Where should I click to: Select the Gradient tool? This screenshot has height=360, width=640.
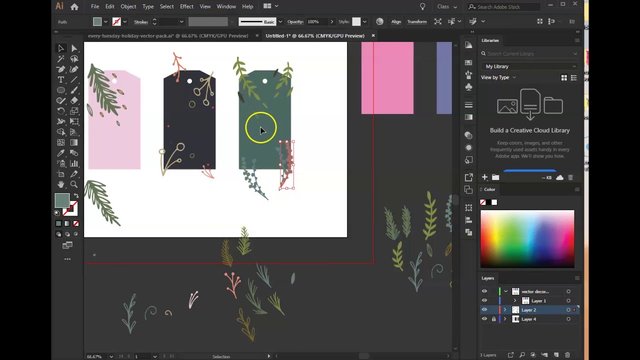(x=74, y=142)
